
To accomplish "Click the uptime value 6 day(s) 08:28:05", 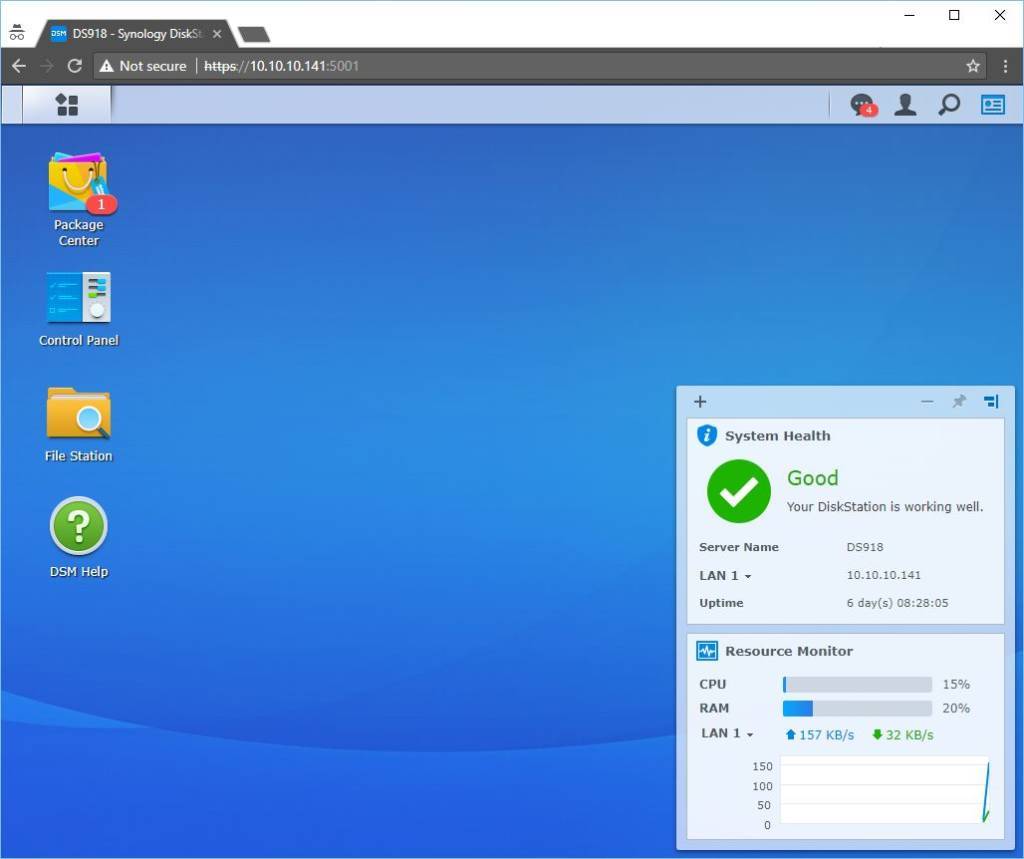I will click(x=897, y=603).
